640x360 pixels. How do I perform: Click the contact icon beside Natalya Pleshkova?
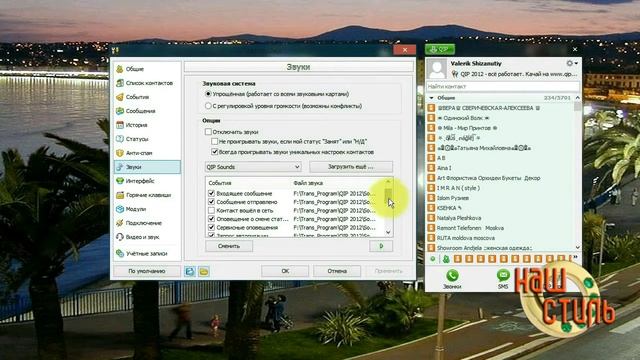(431, 218)
